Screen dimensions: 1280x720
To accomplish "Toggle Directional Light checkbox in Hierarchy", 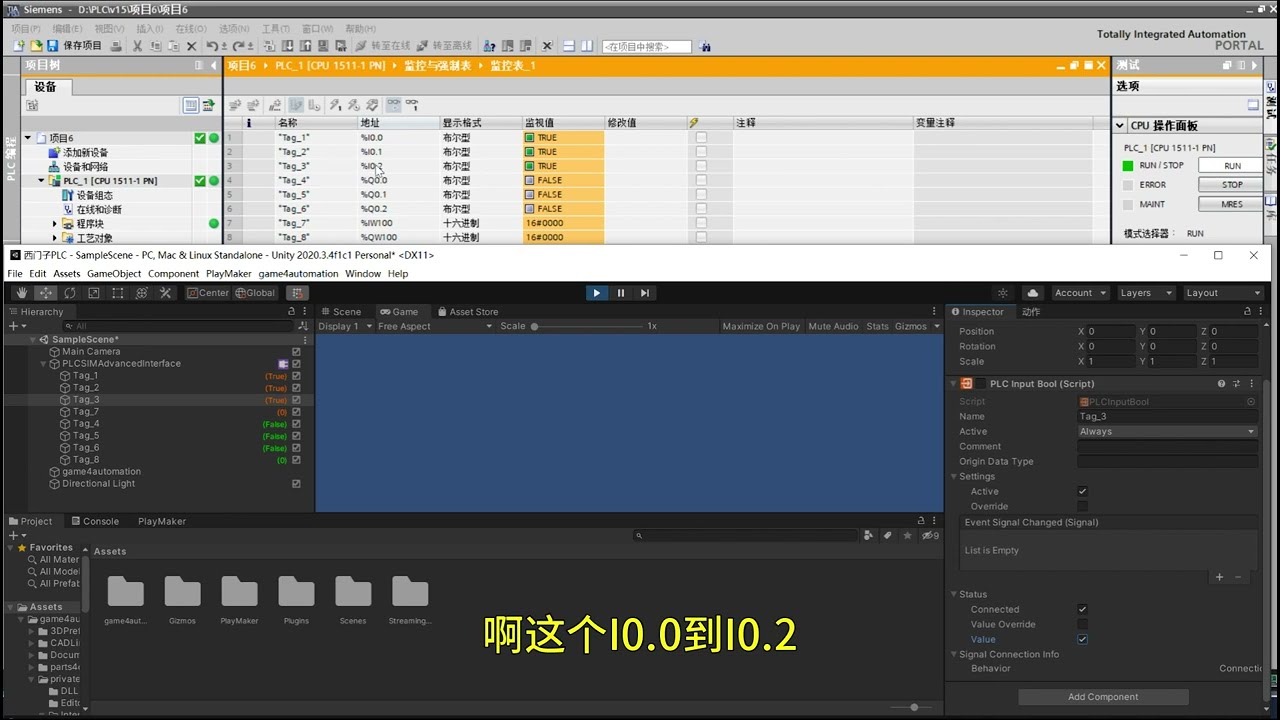I will pyautogui.click(x=296, y=484).
